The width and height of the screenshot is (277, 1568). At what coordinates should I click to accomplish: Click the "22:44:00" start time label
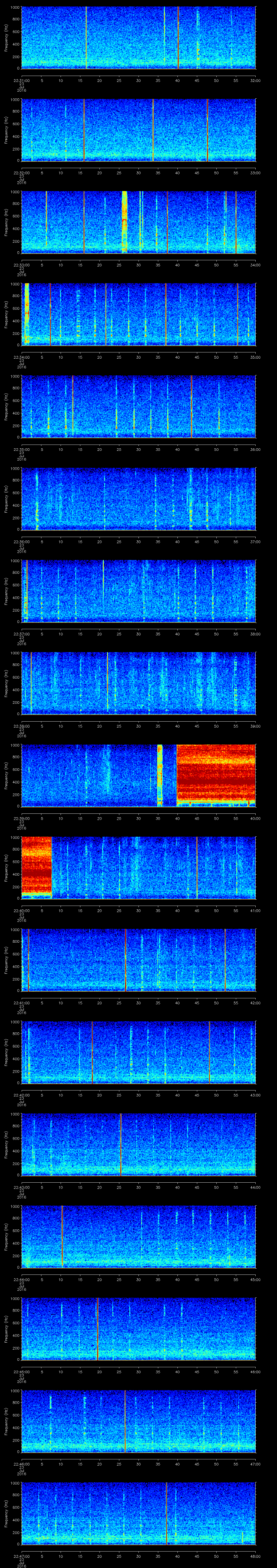(21, 1279)
